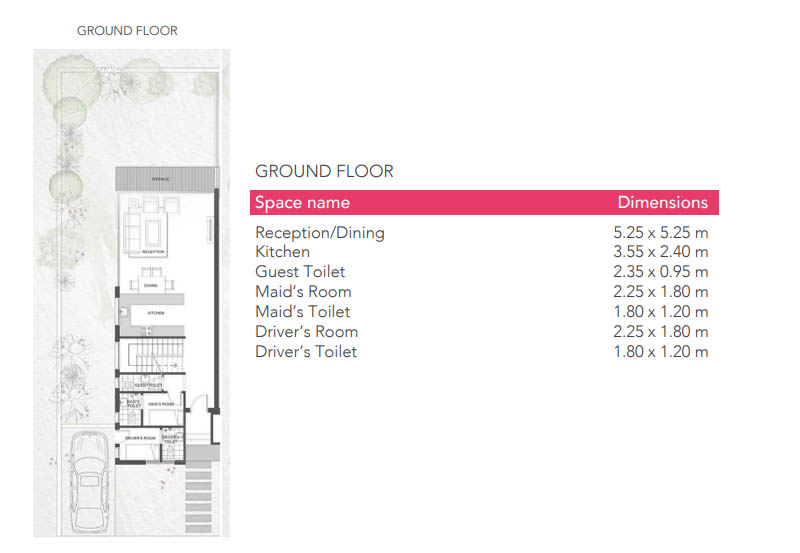
Task: Click the stepping stones beside the car
Action: click(197, 490)
